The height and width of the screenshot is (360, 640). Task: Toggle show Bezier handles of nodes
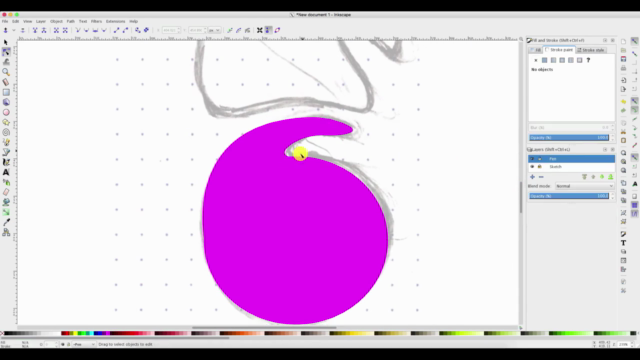[268, 30]
